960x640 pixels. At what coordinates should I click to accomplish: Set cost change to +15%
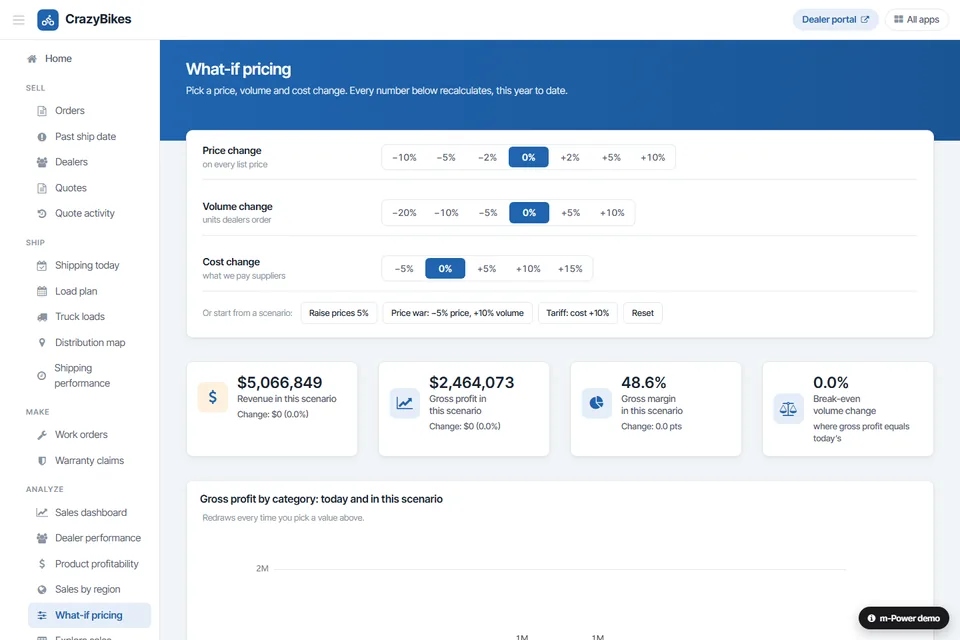point(570,268)
